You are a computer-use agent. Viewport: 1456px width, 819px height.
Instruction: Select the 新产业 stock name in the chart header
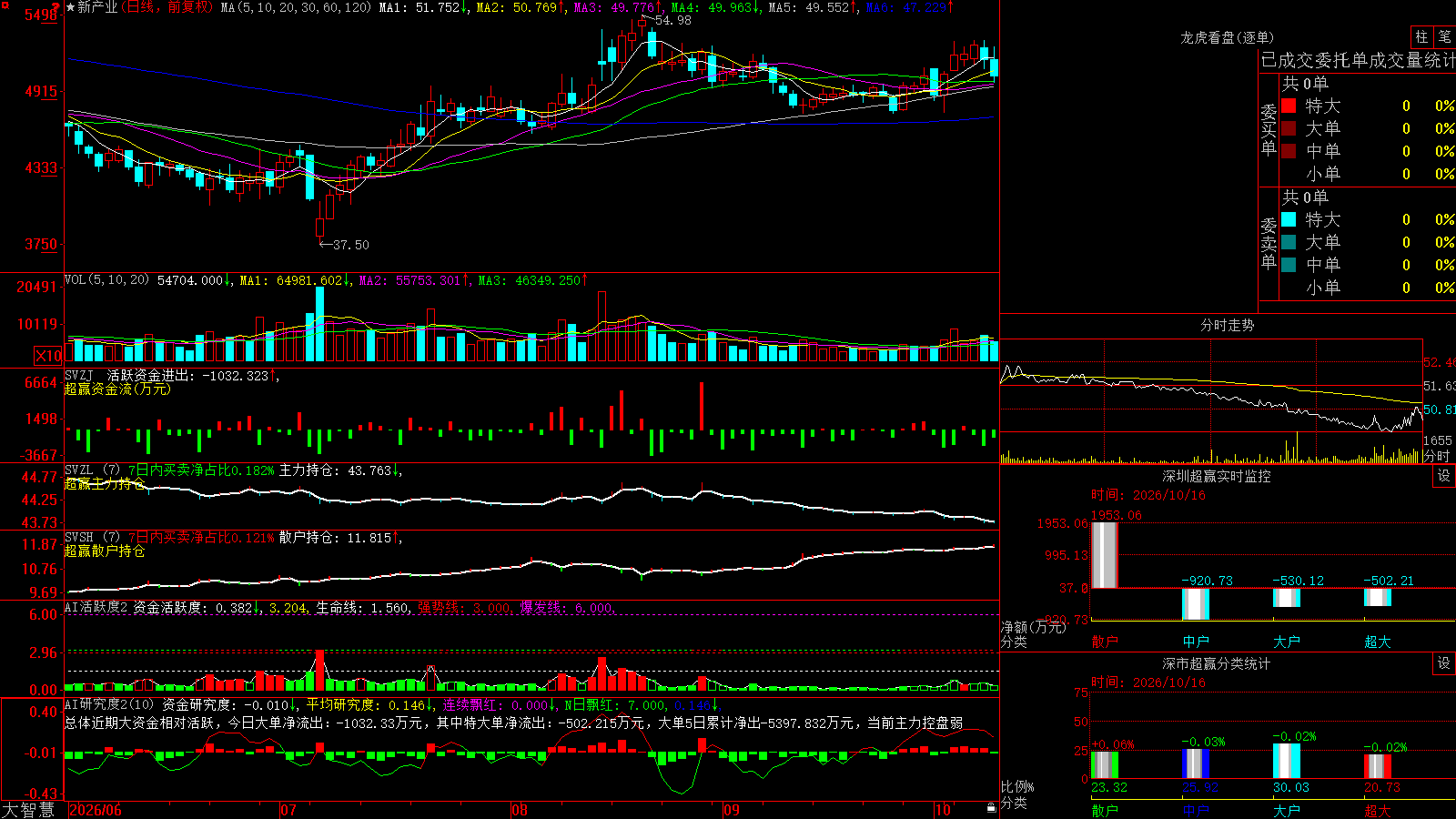coord(97,7)
